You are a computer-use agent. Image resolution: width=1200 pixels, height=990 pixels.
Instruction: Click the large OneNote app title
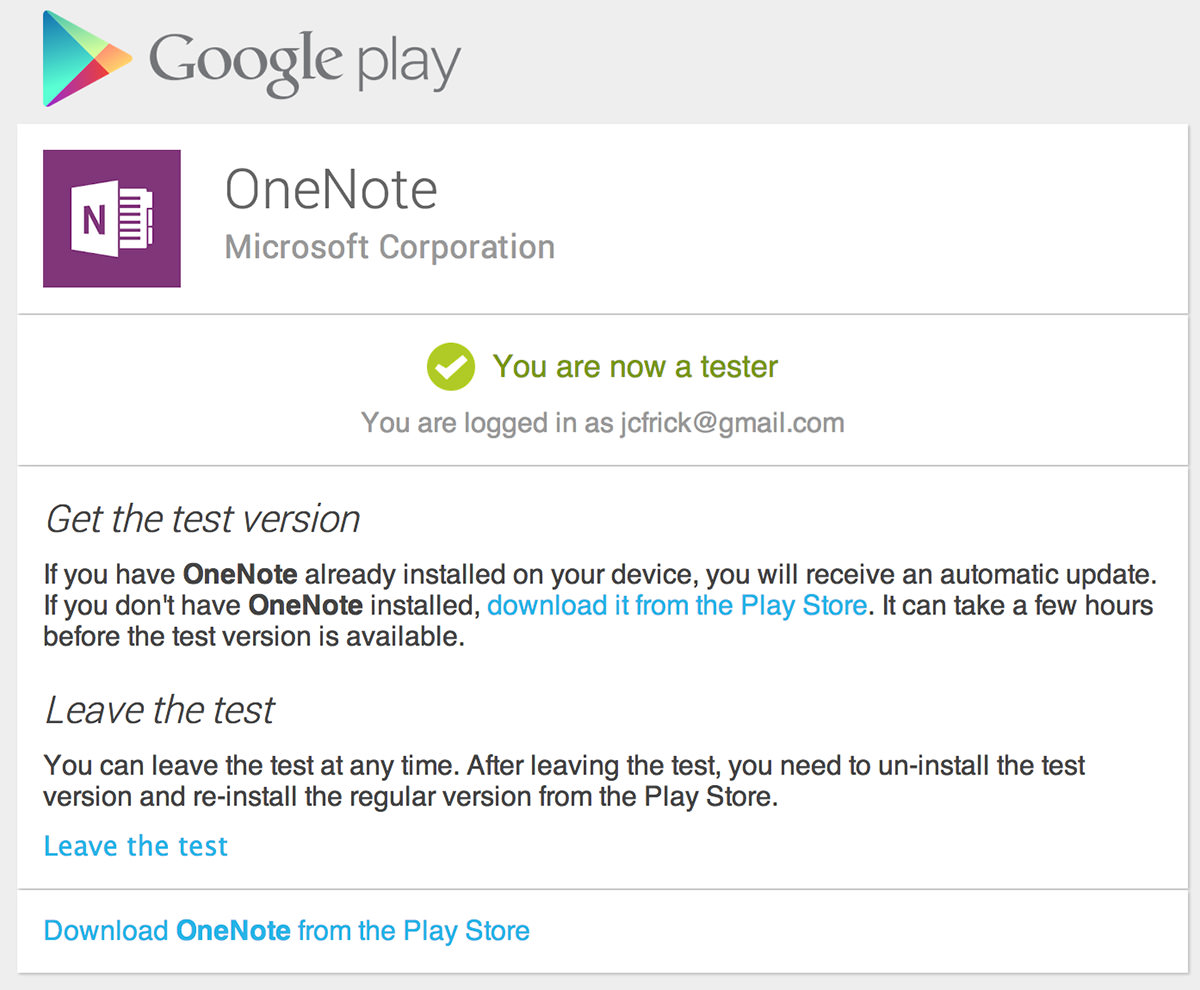[331, 189]
